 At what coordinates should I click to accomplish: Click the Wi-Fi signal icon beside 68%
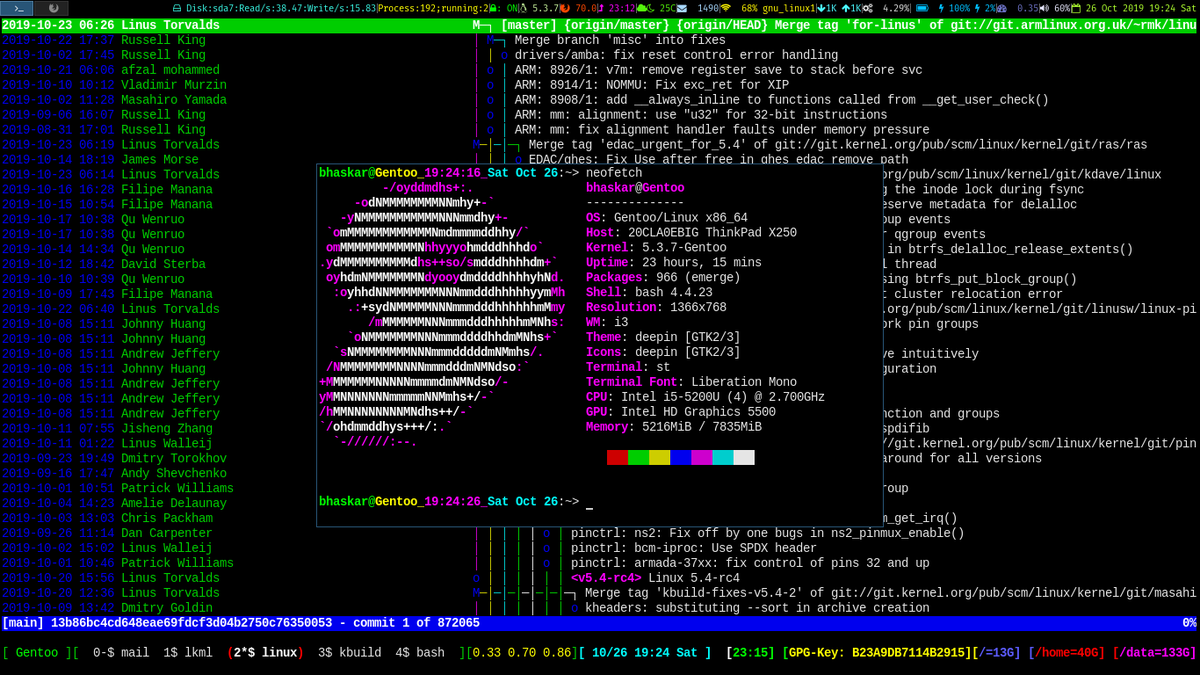pos(726,8)
